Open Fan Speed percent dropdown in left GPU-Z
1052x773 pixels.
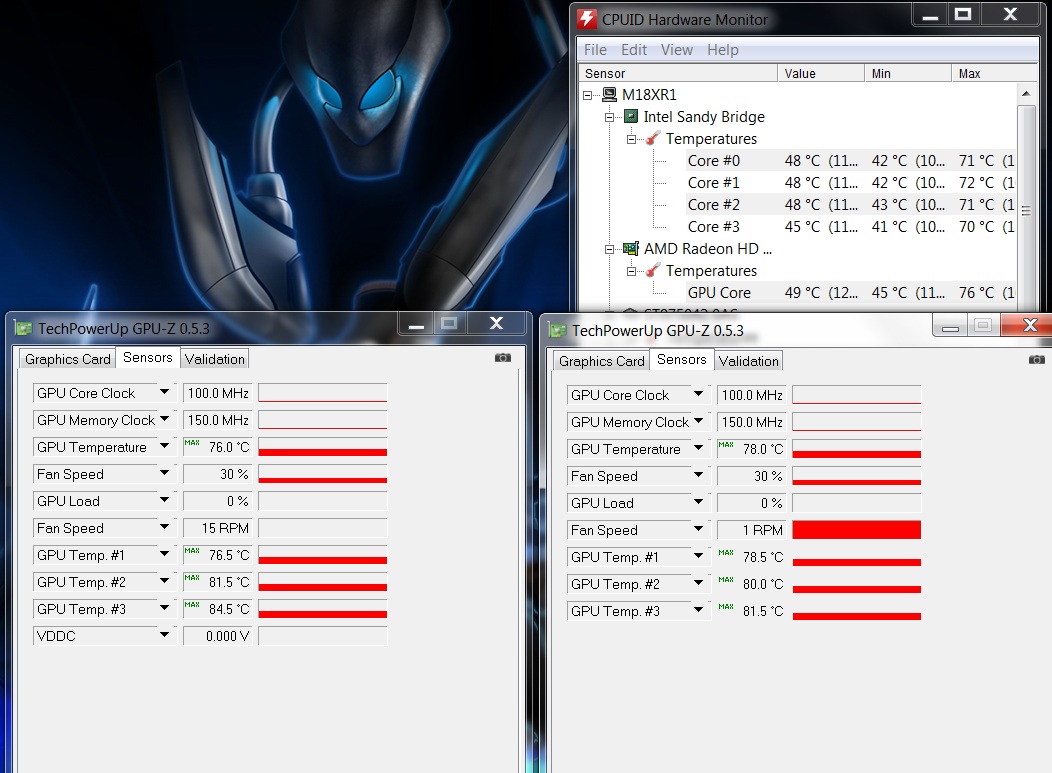(x=164, y=473)
